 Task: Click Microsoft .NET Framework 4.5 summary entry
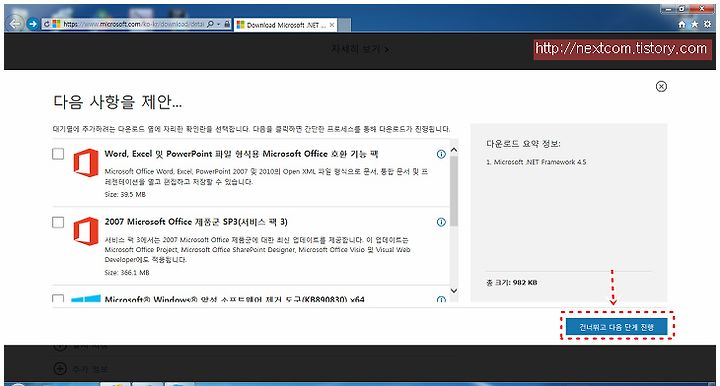(x=536, y=162)
